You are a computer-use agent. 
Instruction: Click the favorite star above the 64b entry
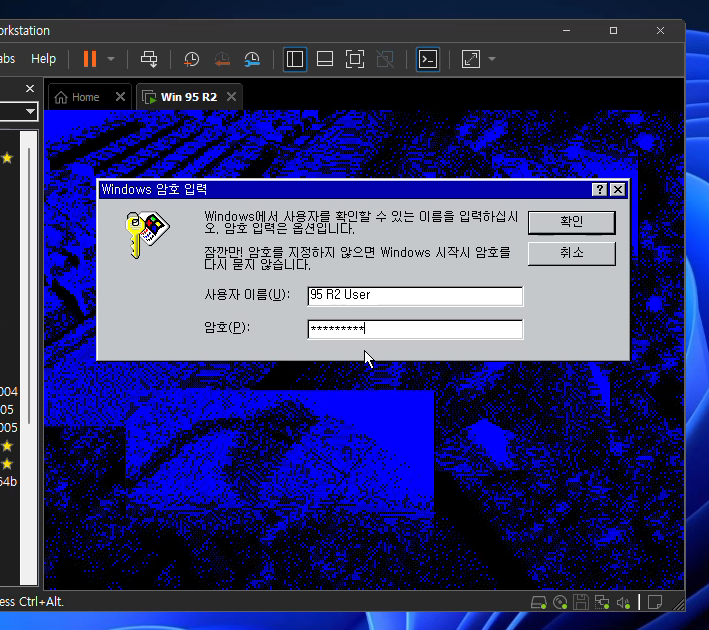coord(7,464)
